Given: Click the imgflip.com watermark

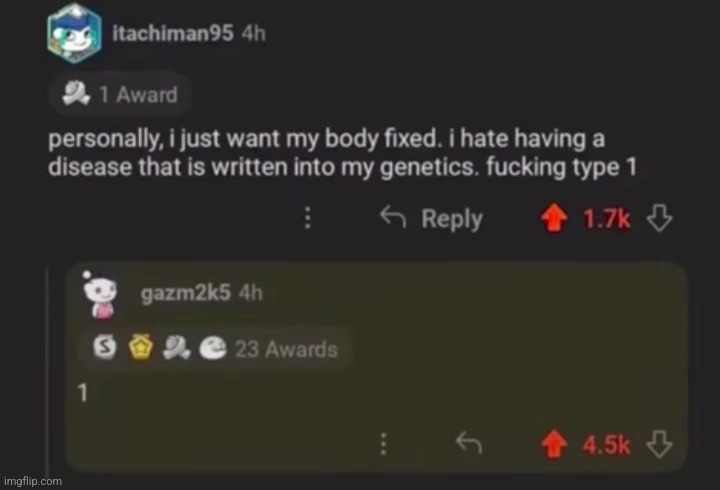Looking at the screenshot, I should click(x=34, y=481).
